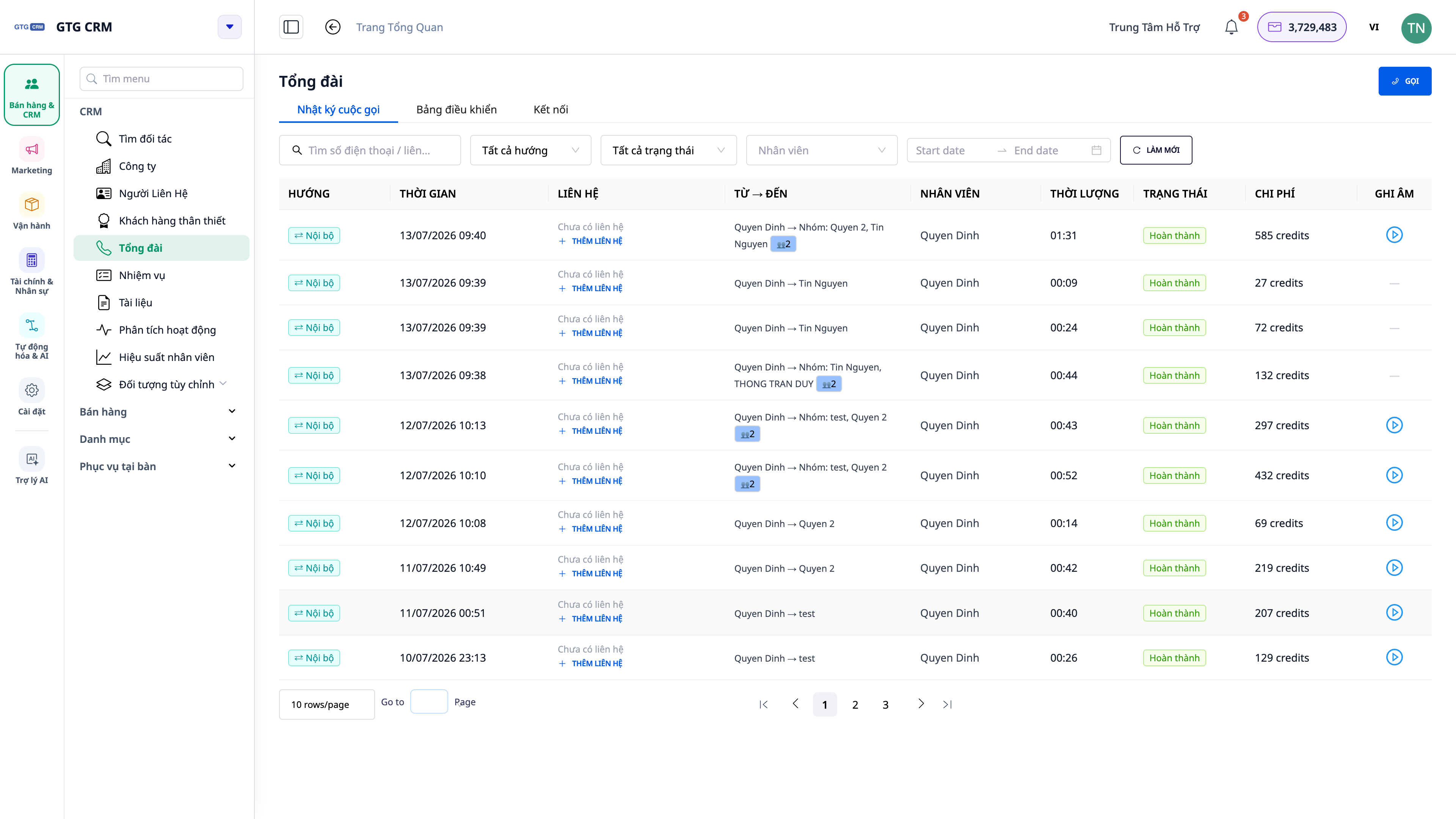Click group badge in 13/07/2026 09:38 row
This screenshot has width=1456, height=819.
click(x=829, y=384)
